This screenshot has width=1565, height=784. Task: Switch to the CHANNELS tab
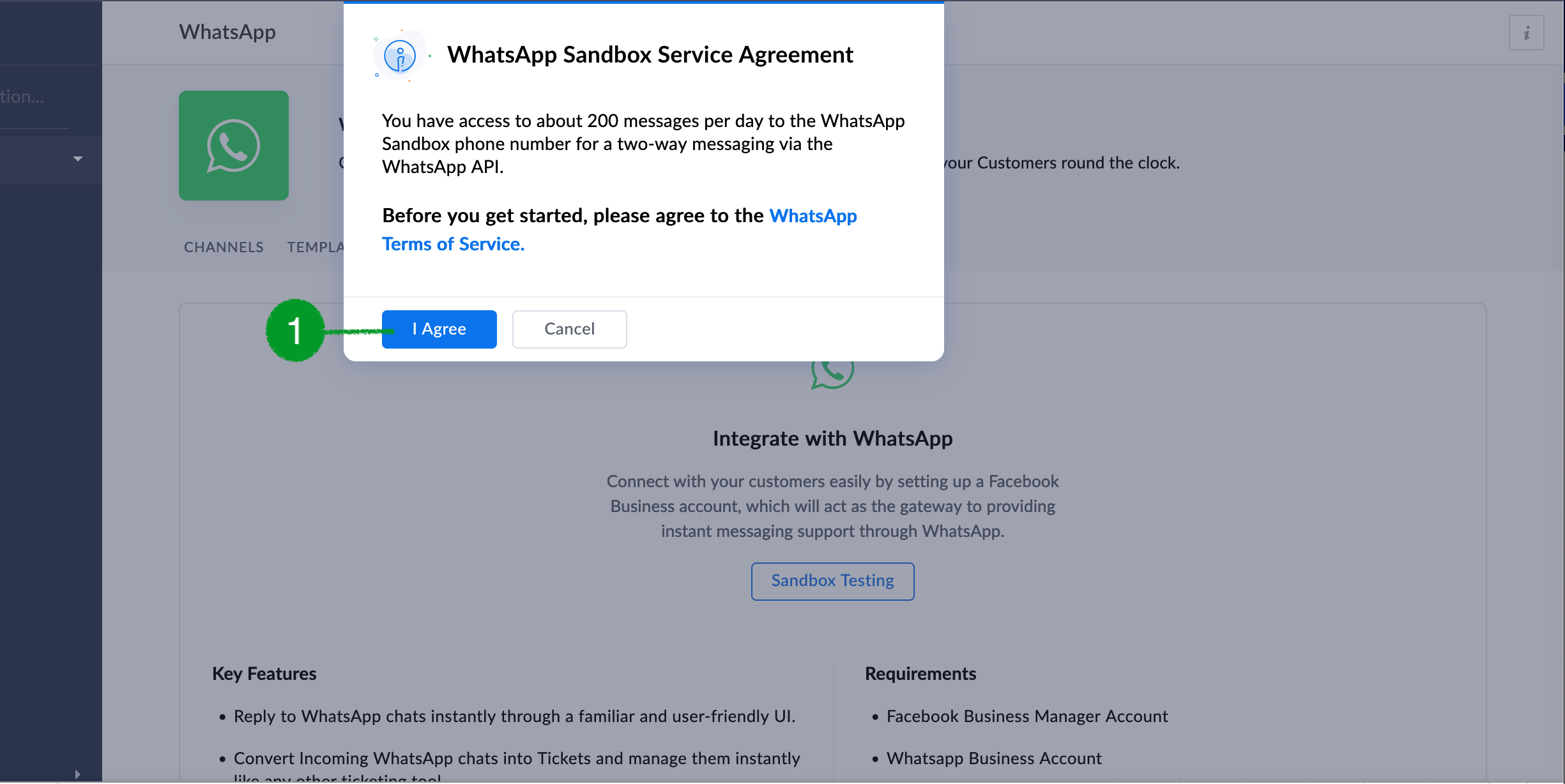point(224,247)
